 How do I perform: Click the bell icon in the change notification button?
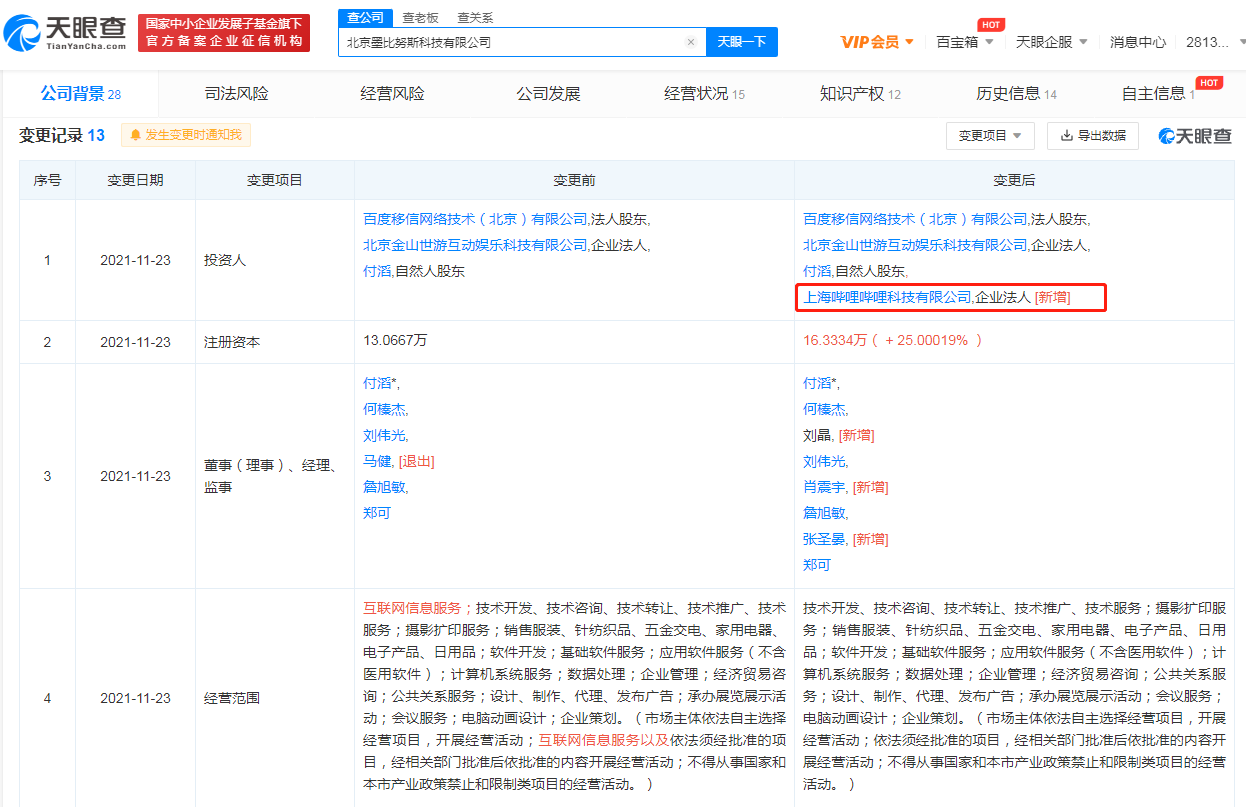click(136, 135)
